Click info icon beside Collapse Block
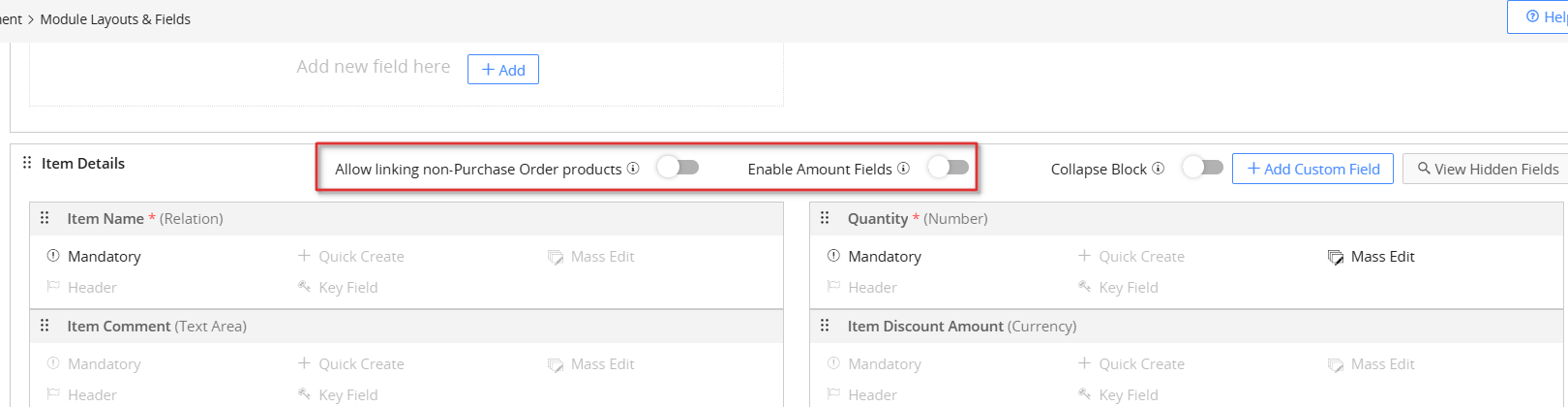This screenshot has height=407, width=1568. 1158,169
